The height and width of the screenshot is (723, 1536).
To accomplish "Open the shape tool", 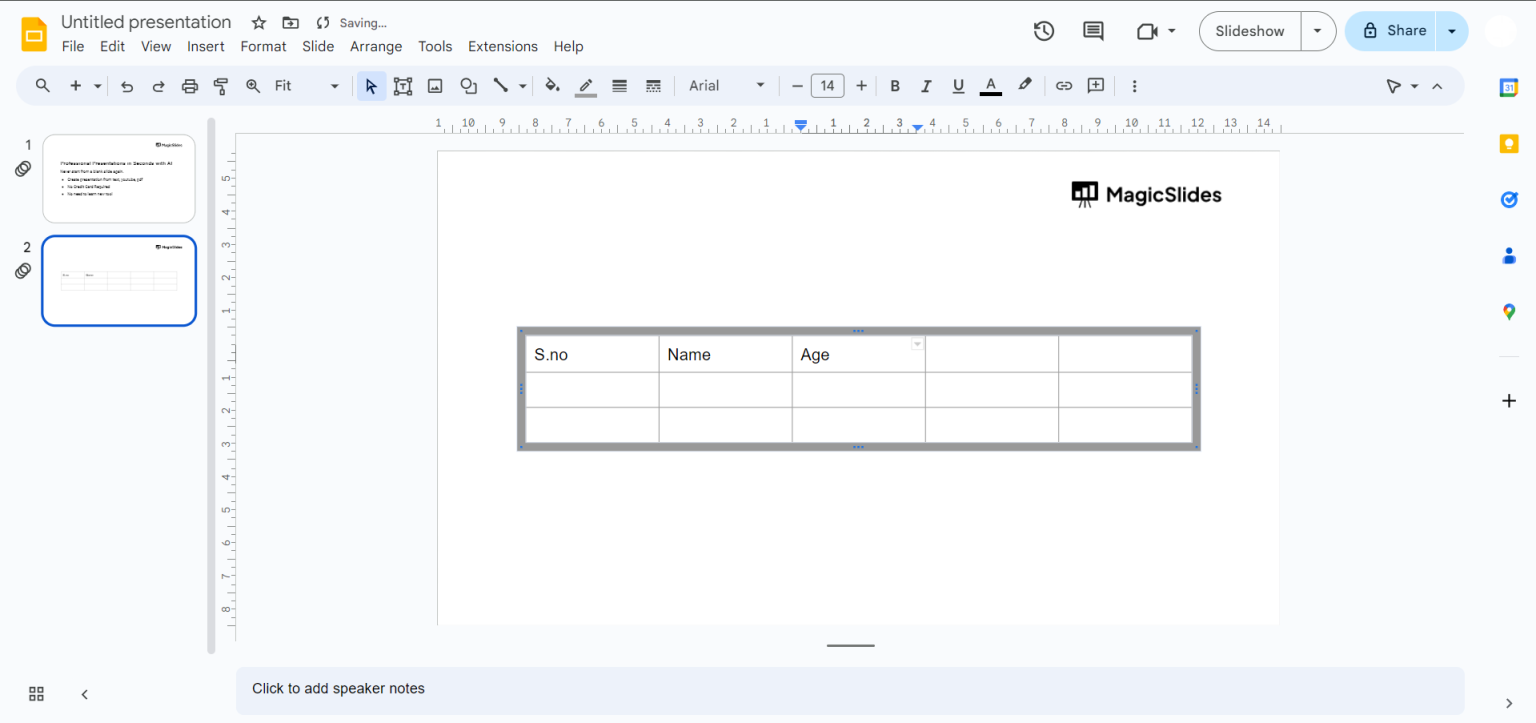I will [x=468, y=86].
